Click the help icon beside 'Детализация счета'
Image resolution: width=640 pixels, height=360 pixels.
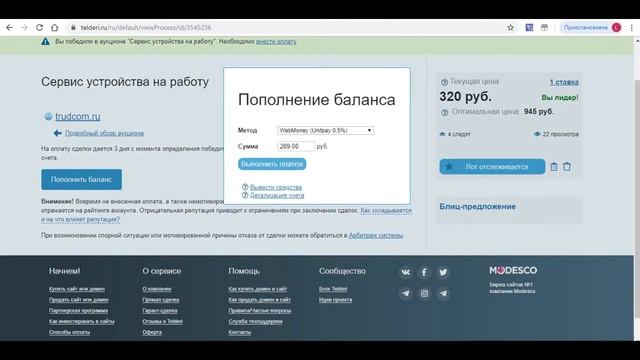click(245, 195)
